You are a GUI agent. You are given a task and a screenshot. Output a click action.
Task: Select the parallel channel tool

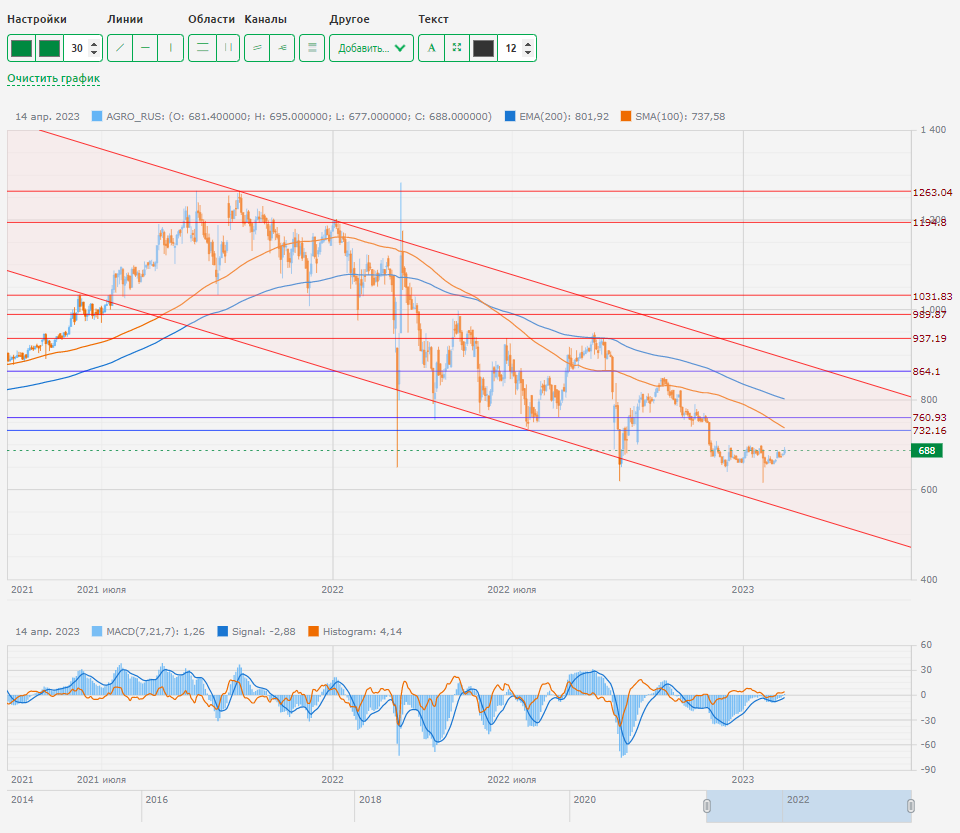pos(257,48)
